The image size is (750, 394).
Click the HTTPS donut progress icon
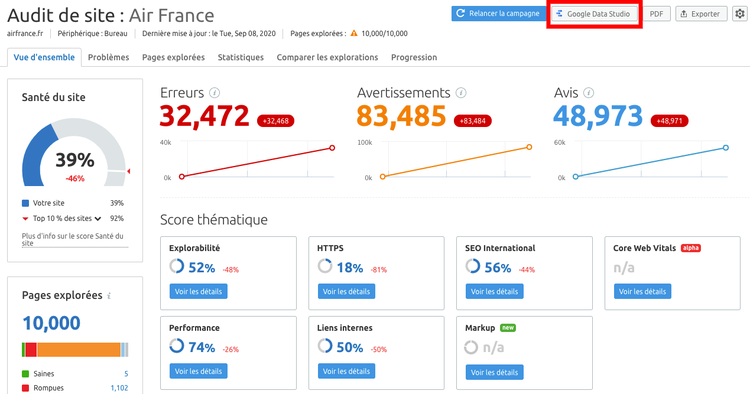(325, 266)
